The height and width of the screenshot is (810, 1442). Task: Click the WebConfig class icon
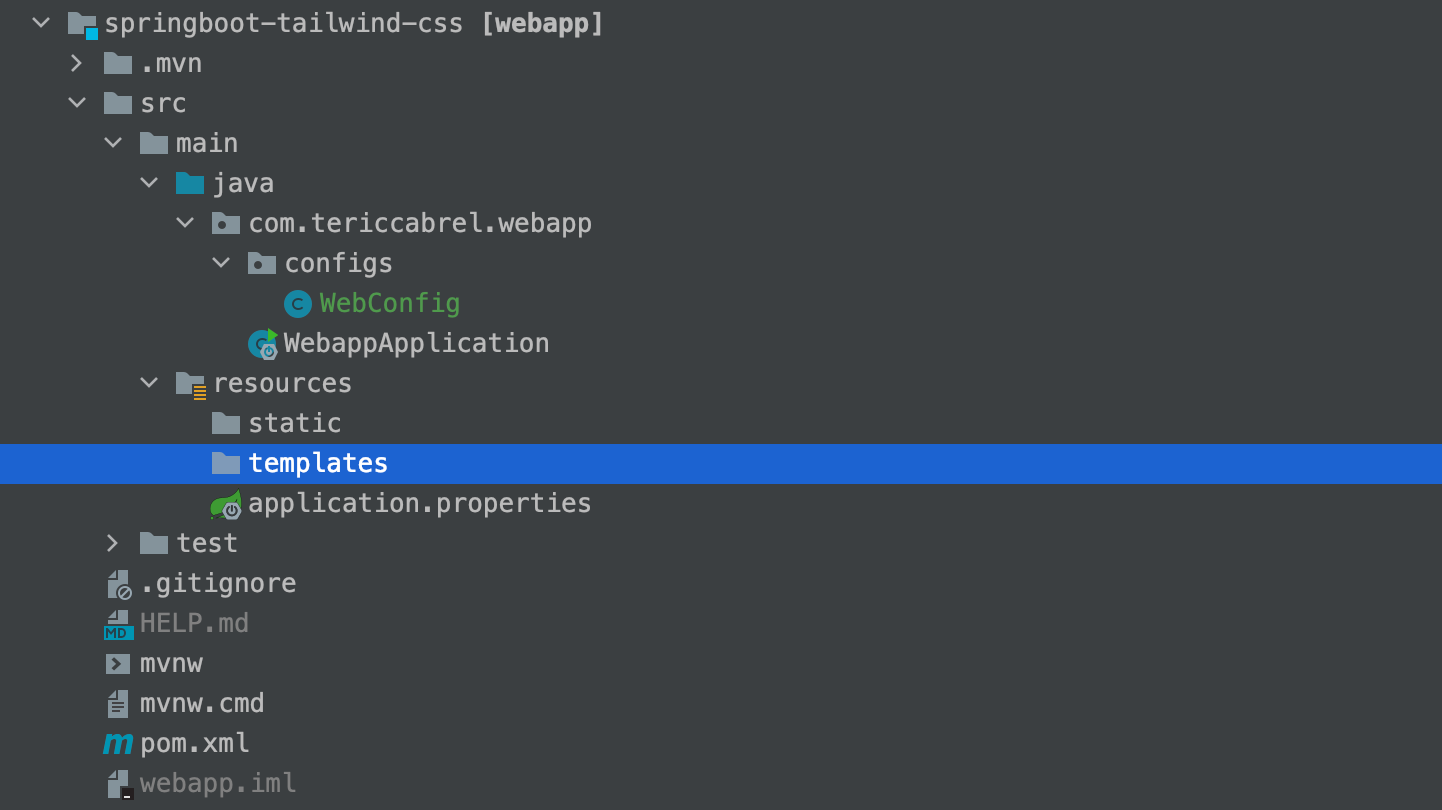click(297, 303)
